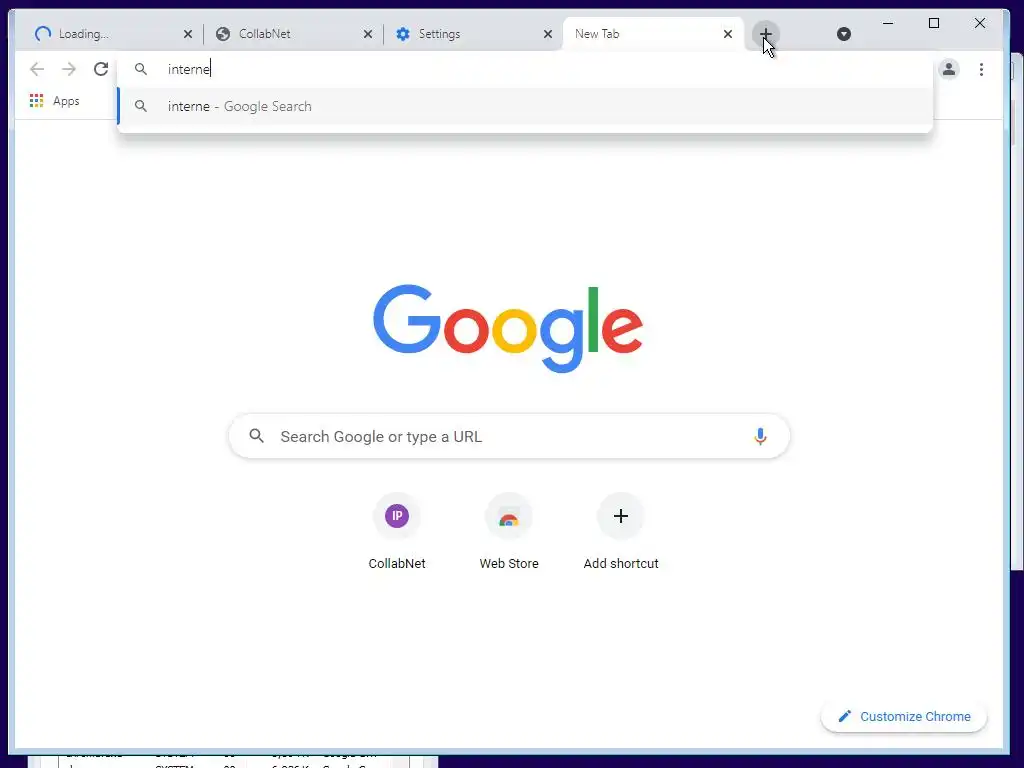Maximize the Chrome window
Viewport: 1024px width, 768px height.
[934, 24]
